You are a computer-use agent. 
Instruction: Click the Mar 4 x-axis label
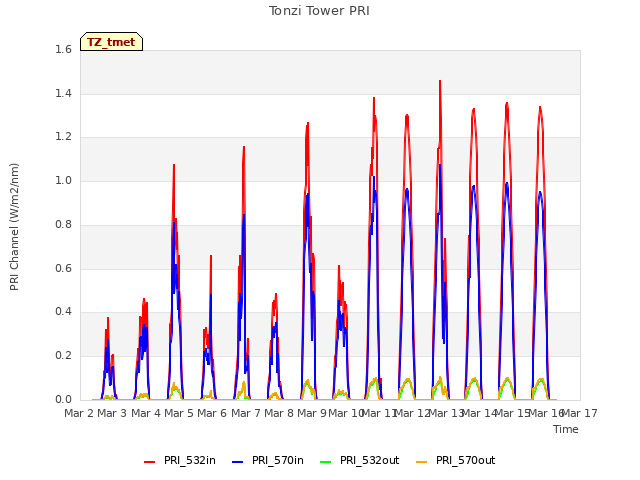click(146, 413)
